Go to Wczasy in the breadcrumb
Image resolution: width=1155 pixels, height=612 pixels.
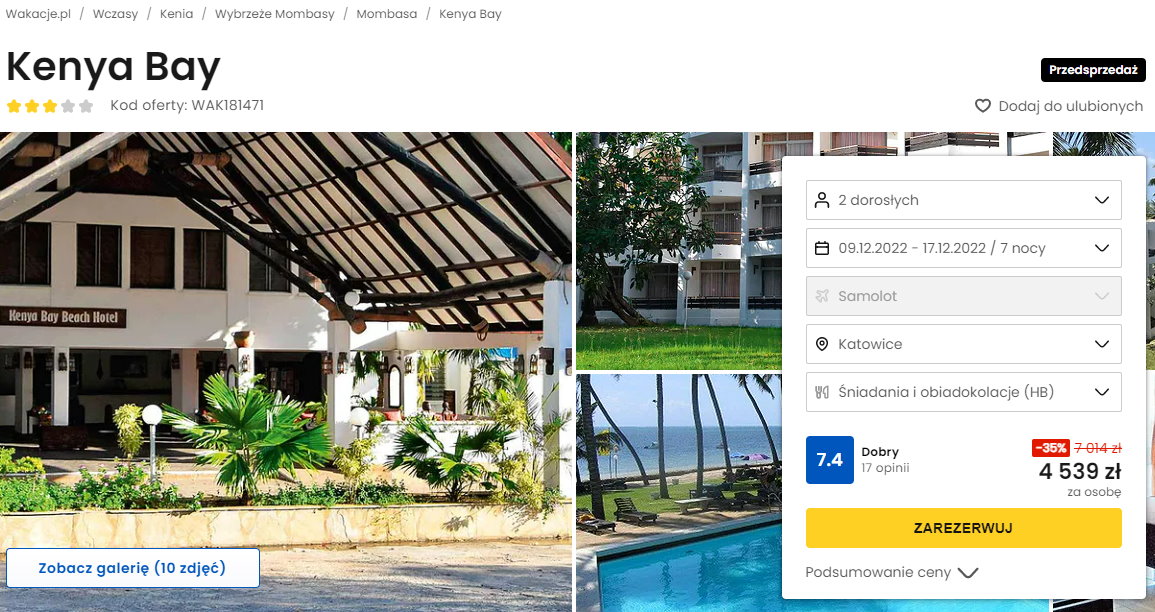[115, 14]
